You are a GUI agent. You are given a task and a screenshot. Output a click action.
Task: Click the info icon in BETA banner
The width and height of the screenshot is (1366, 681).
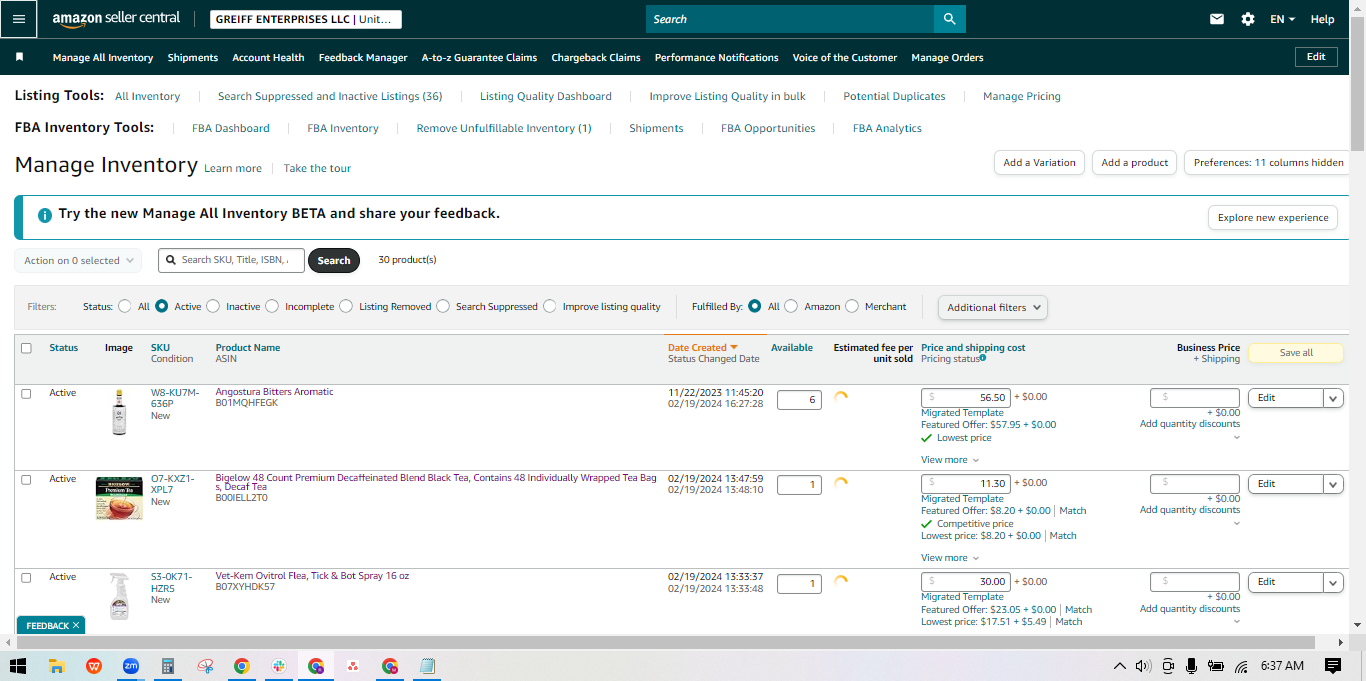(x=44, y=215)
